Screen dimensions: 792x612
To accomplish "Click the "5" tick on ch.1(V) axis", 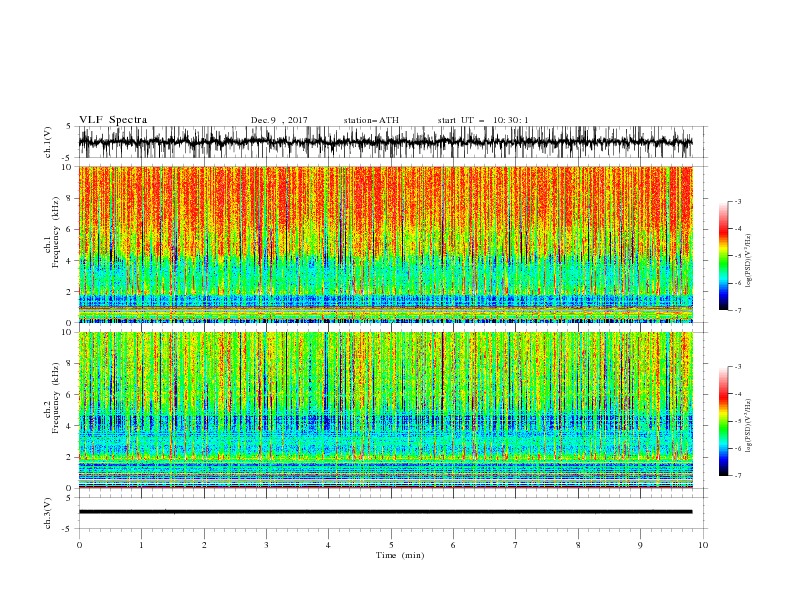I will pos(69,127).
